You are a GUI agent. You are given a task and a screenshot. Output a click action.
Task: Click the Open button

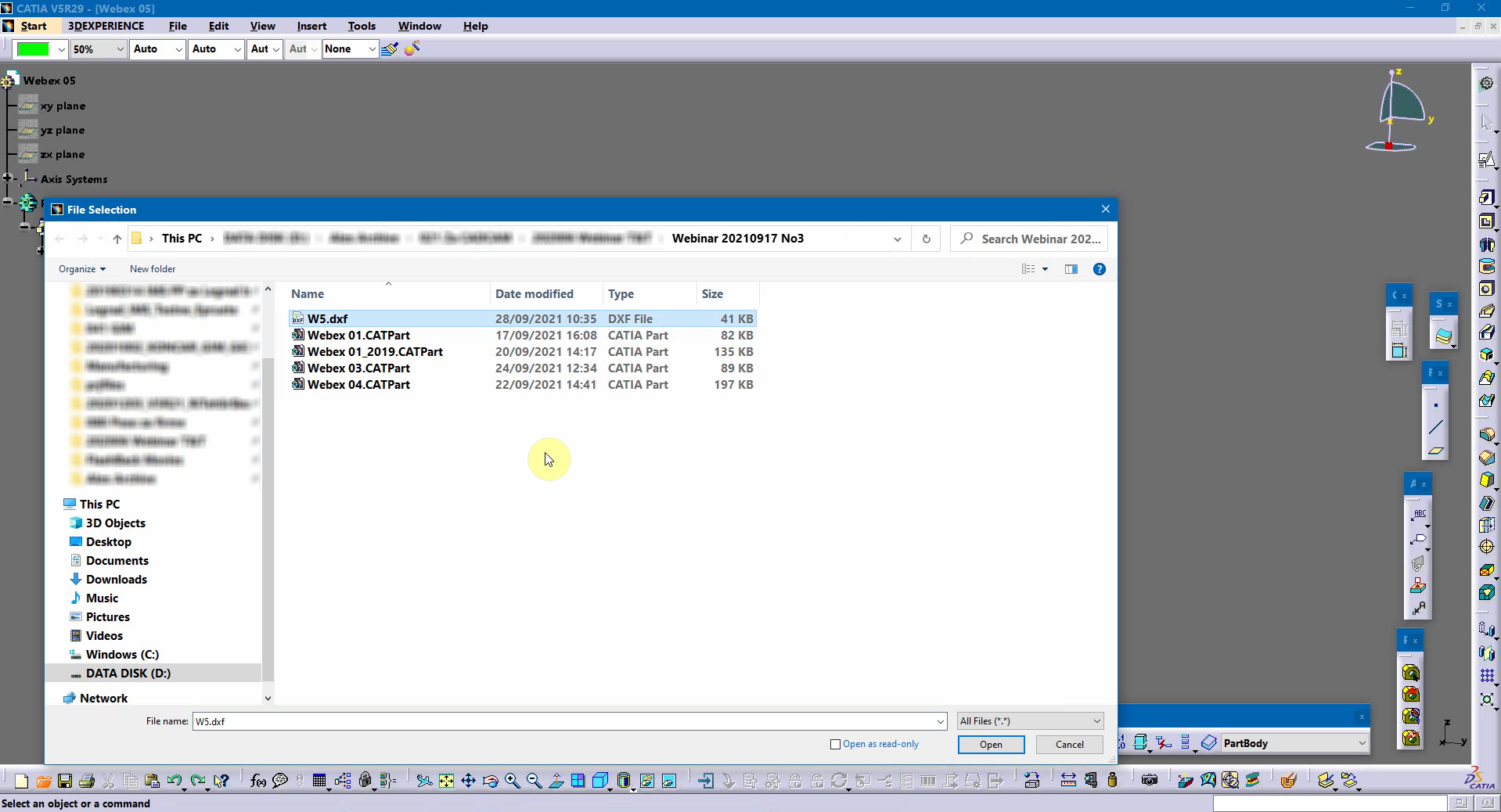[x=991, y=745]
